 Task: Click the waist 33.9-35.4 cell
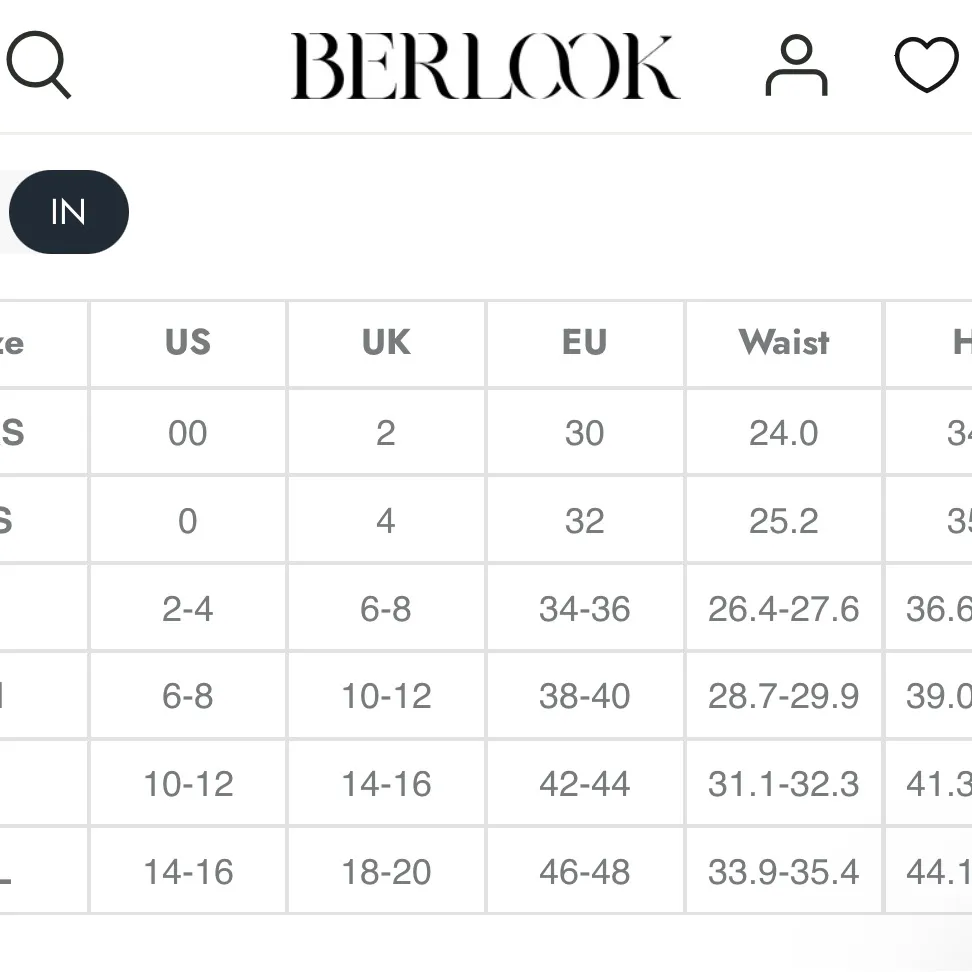click(784, 872)
